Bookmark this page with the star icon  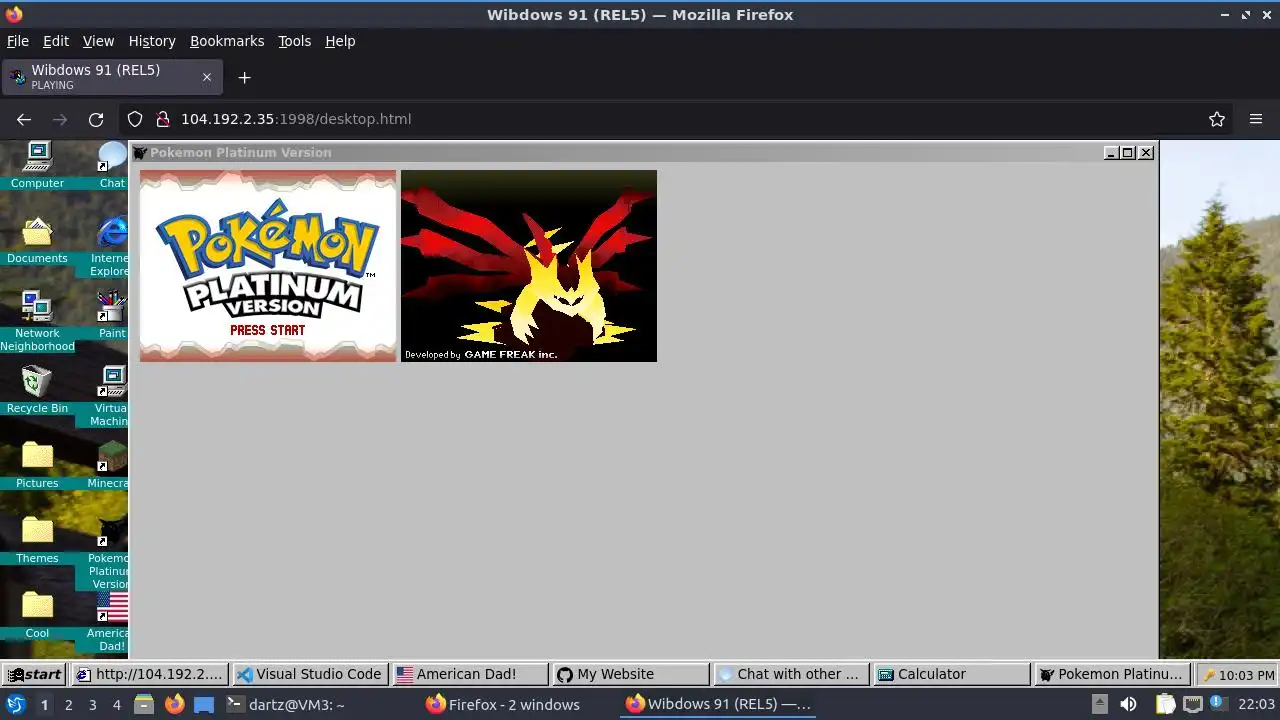(1217, 119)
